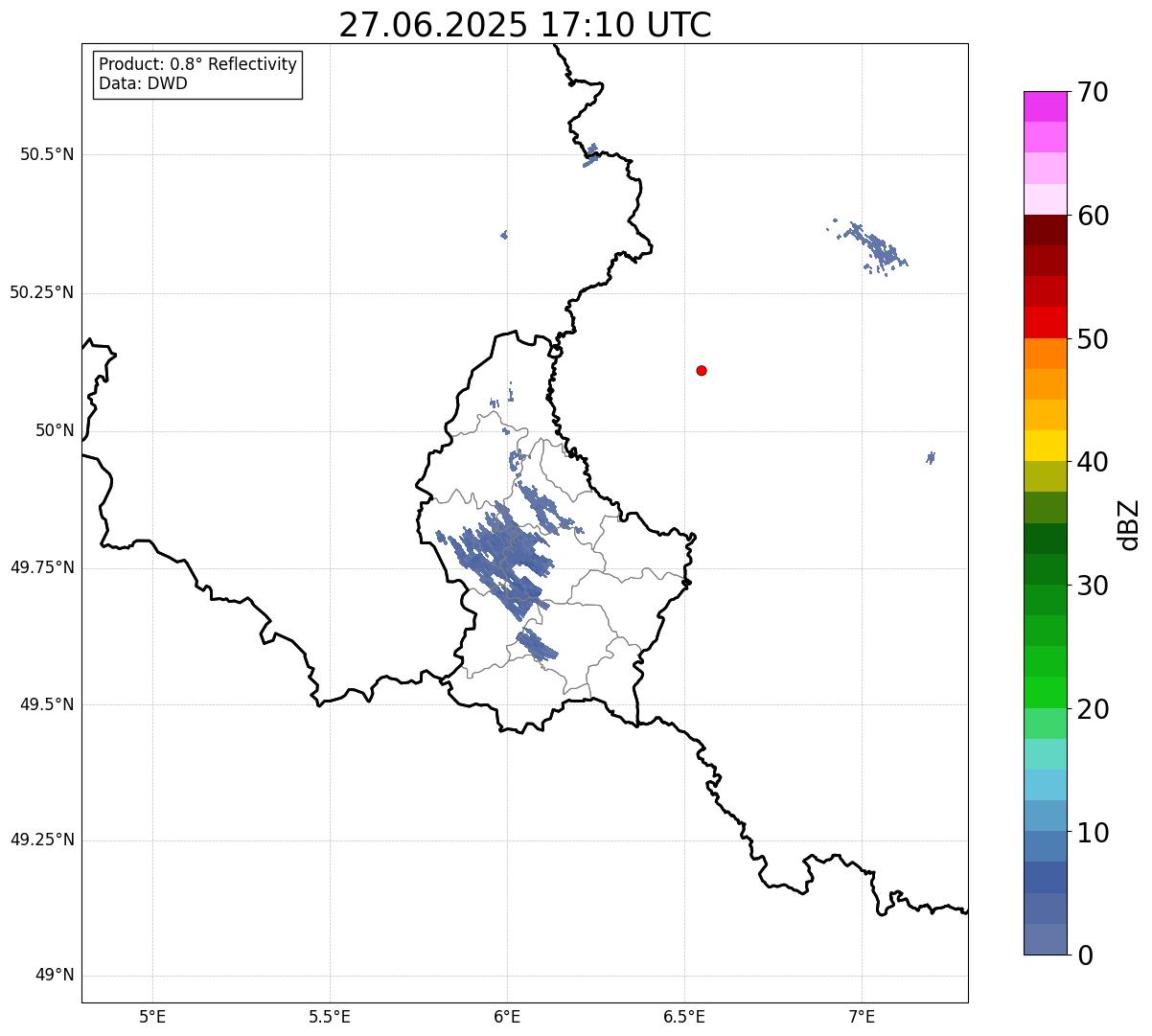The image size is (1152, 1036).
Task: Click the '49°N' latitude label
Action: (55, 976)
